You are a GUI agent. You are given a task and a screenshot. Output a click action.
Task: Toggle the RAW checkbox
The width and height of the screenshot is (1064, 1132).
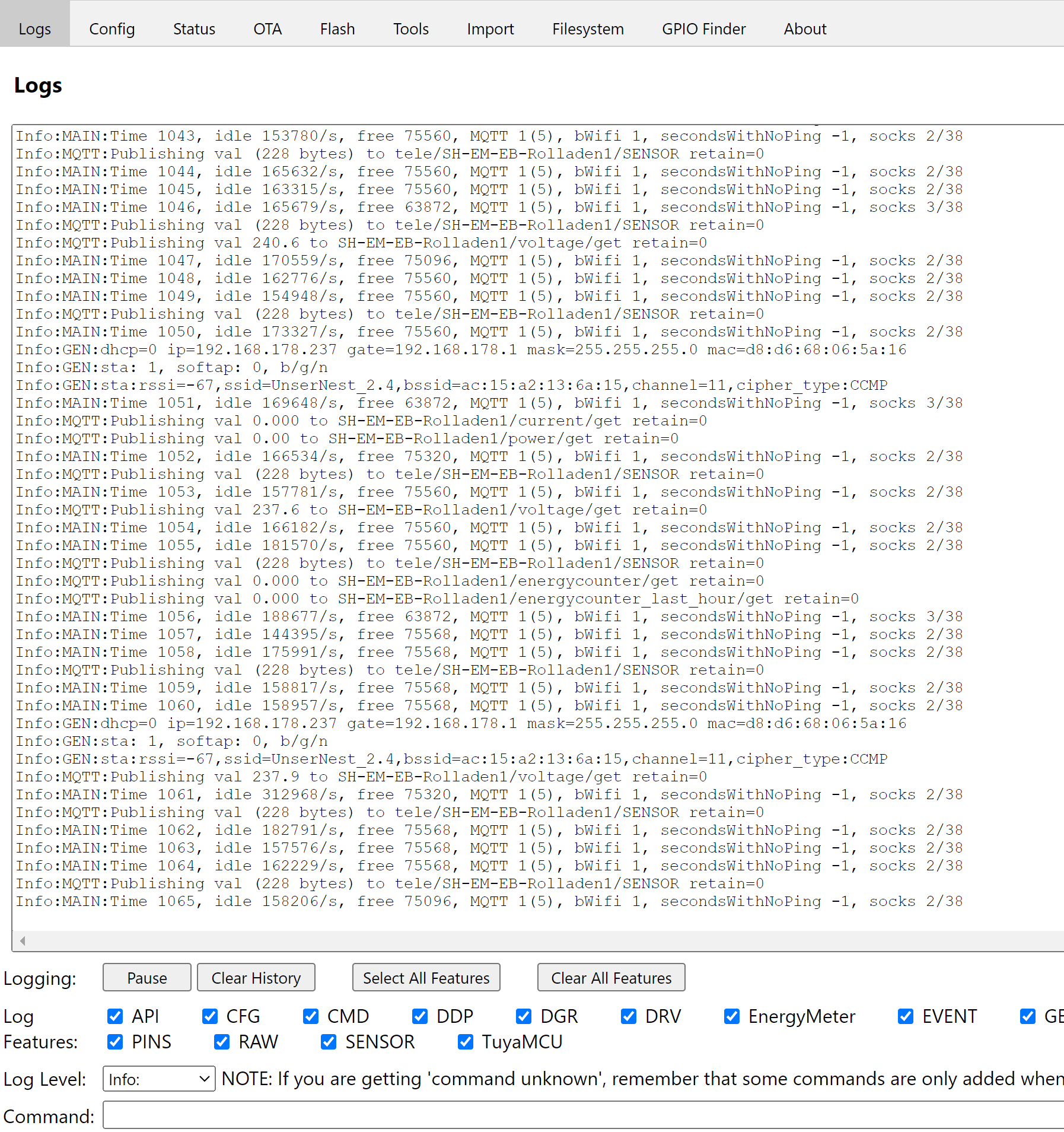pos(222,1042)
